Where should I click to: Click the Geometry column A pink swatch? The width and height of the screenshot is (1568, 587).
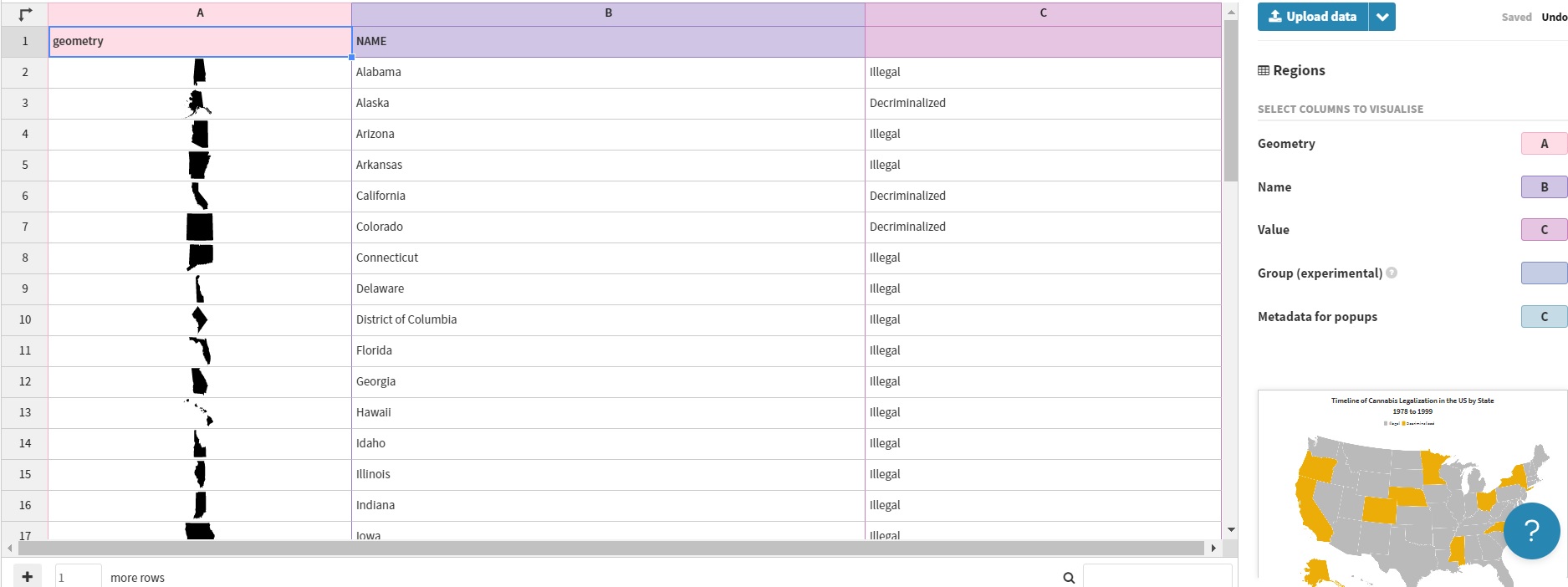tap(1543, 144)
